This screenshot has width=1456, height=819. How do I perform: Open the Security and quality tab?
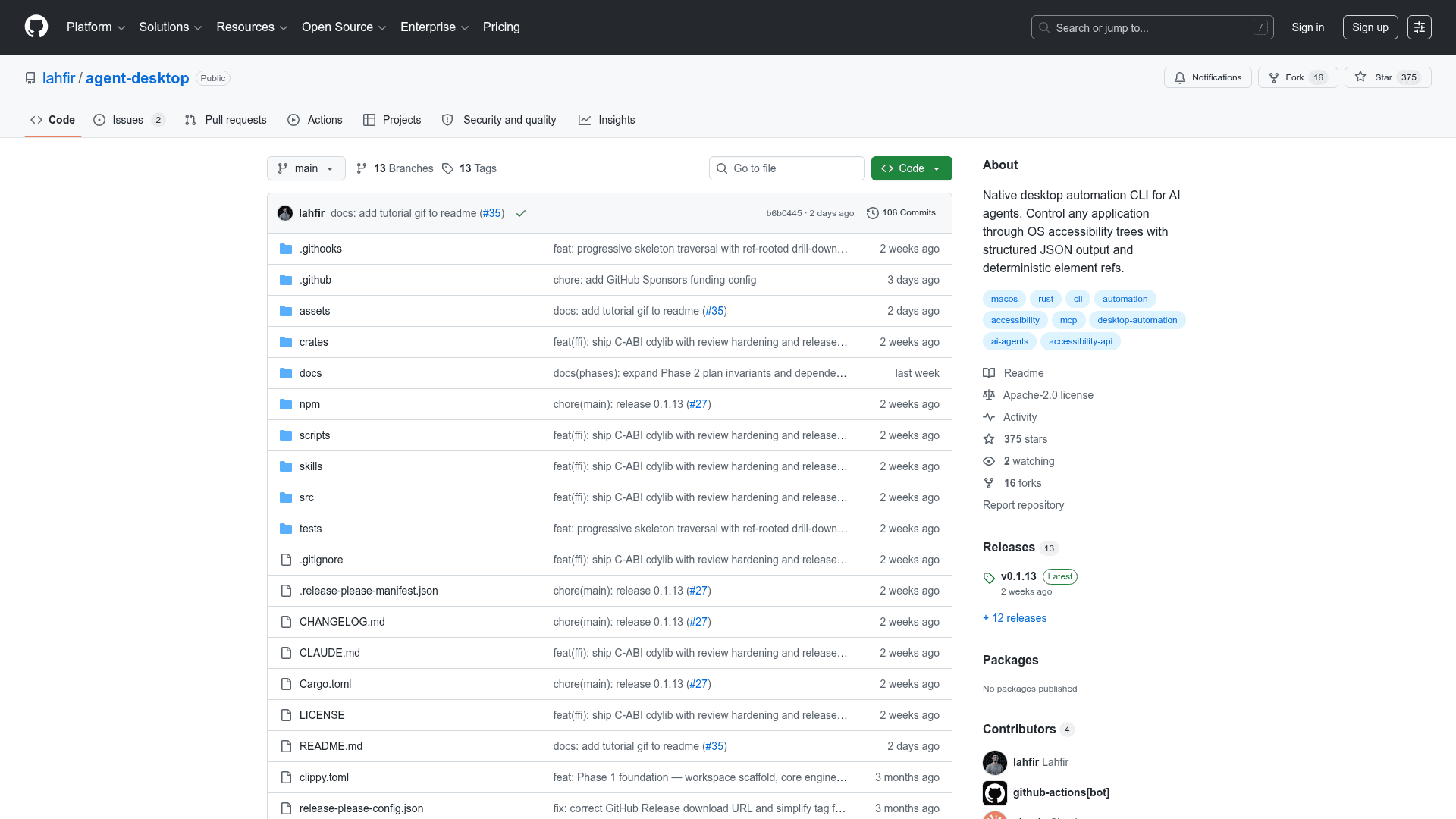click(x=499, y=120)
